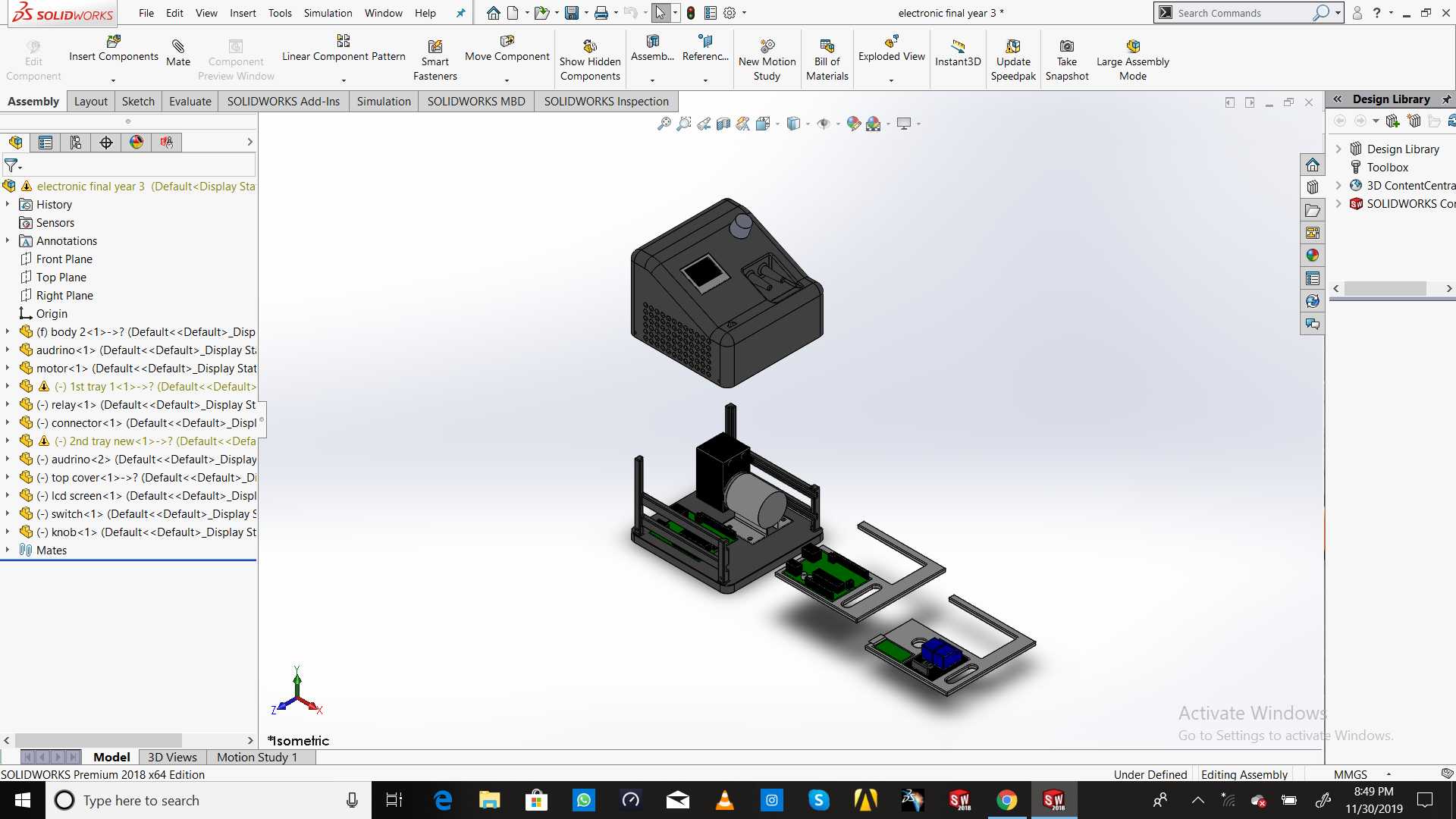Open FeatureManager Design Tree tab

tap(15, 142)
